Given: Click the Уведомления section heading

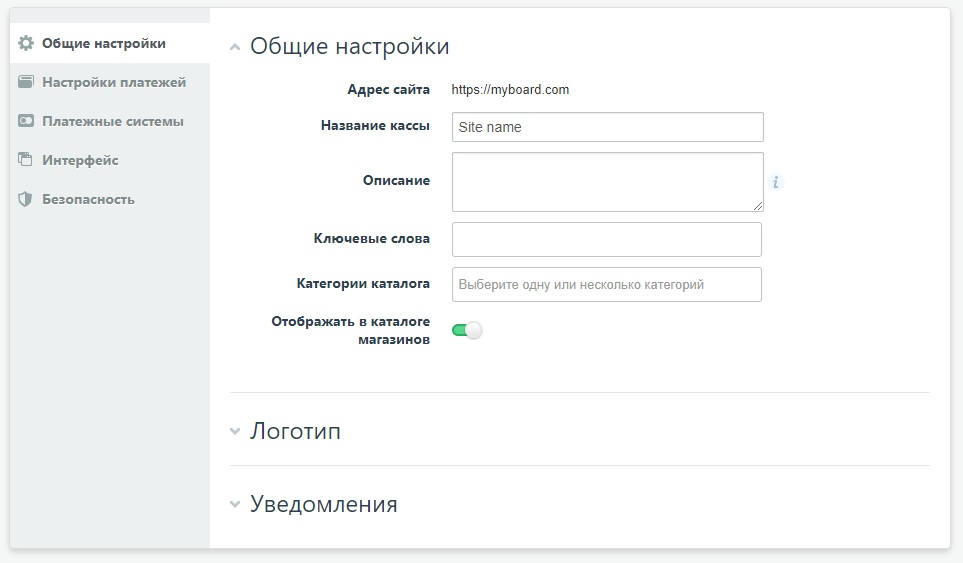Looking at the screenshot, I should click(323, 505).
